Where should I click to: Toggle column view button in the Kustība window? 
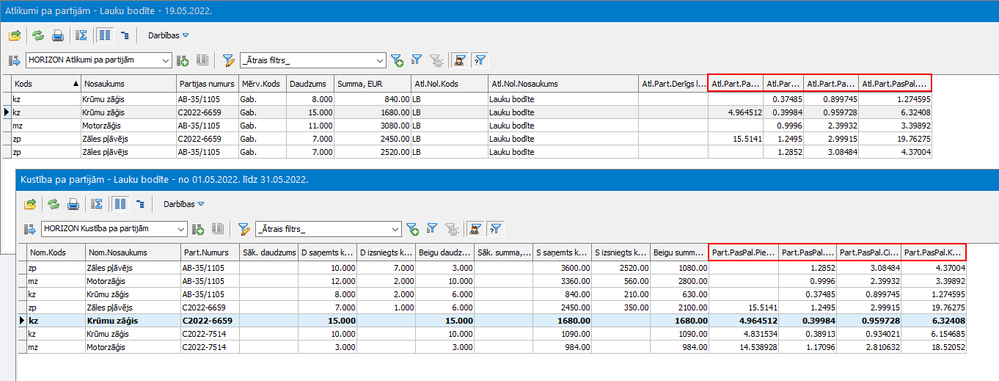[119, 205]
